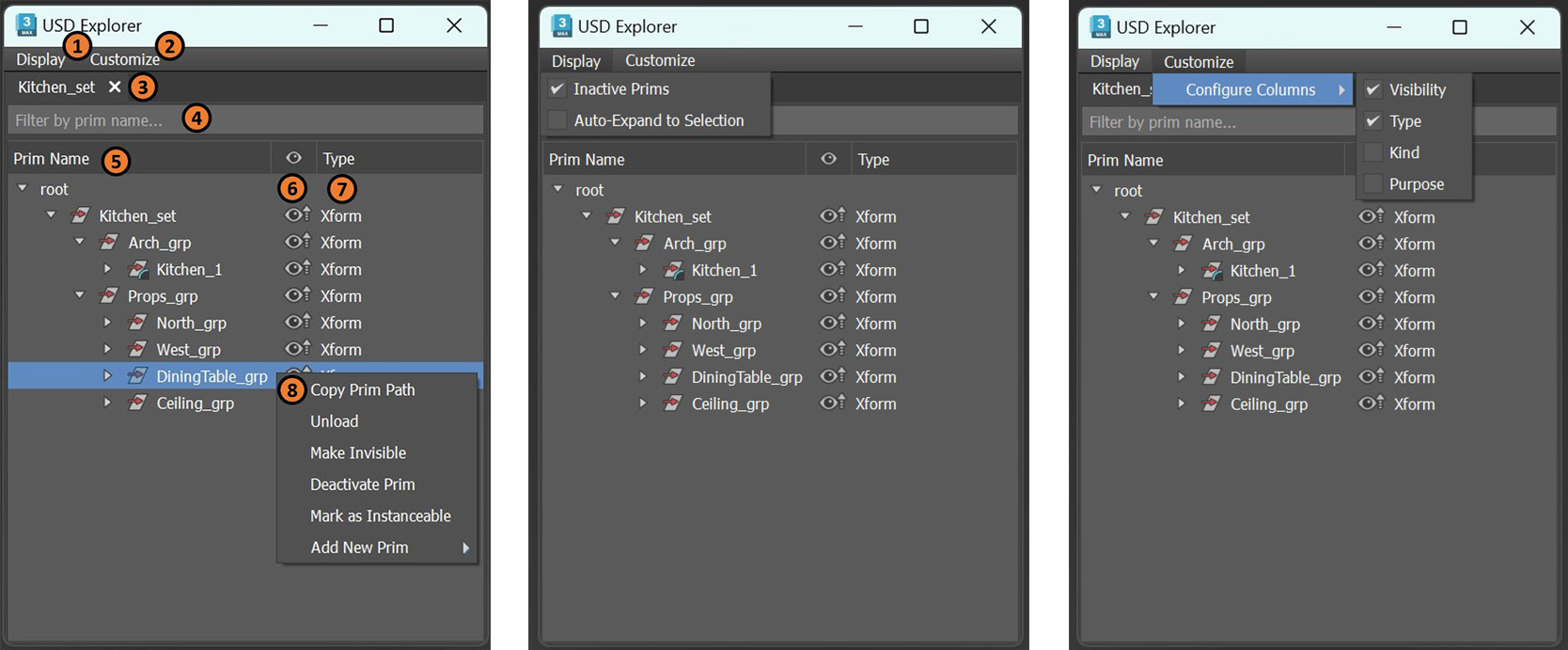Click Kitchen_set prim icon in right window
This screenshot has width=1568, height=650.
pyautogui.click(x=1153, y=218)
